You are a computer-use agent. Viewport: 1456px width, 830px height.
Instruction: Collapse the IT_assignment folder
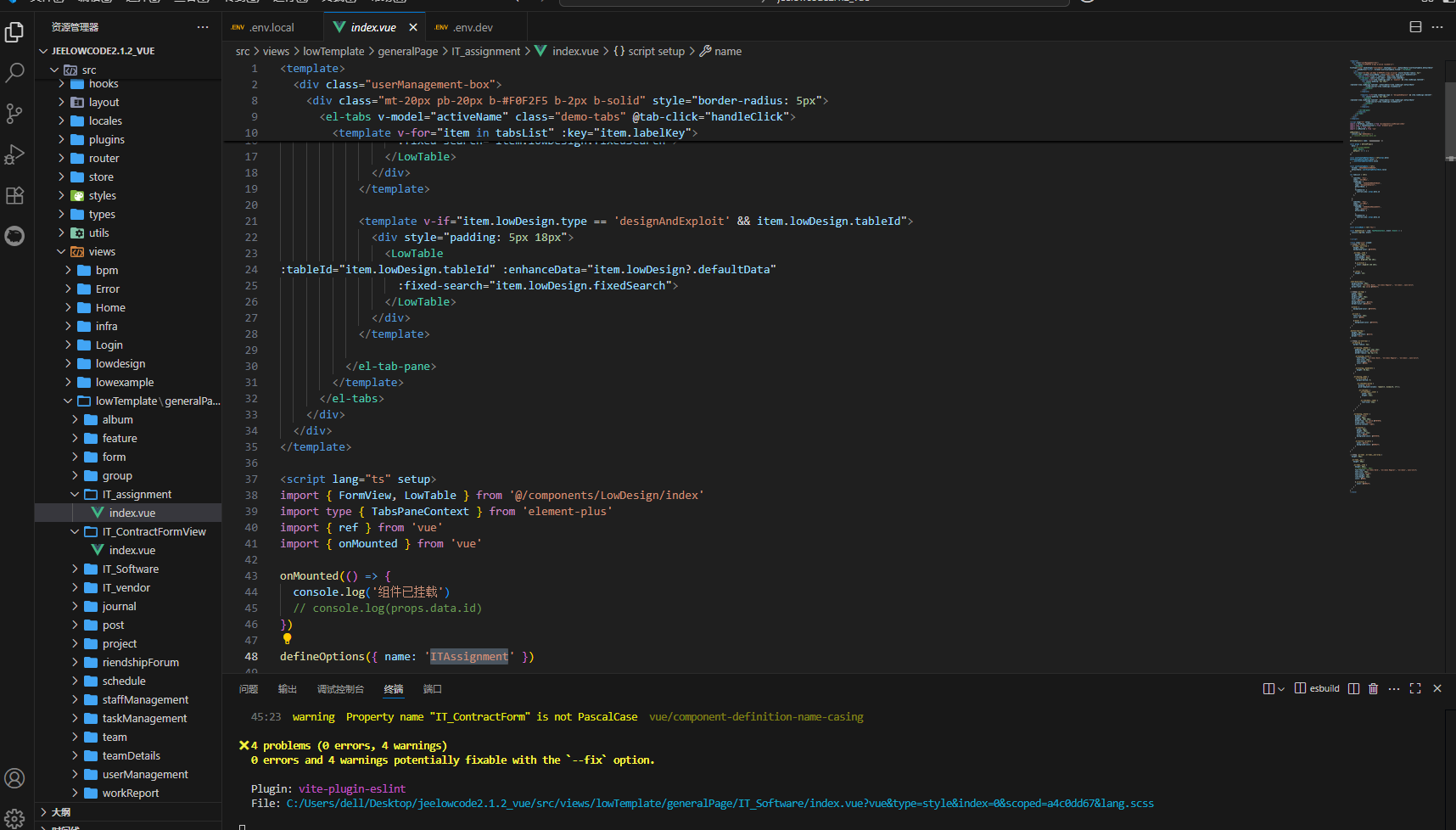(x=128, y=495)
